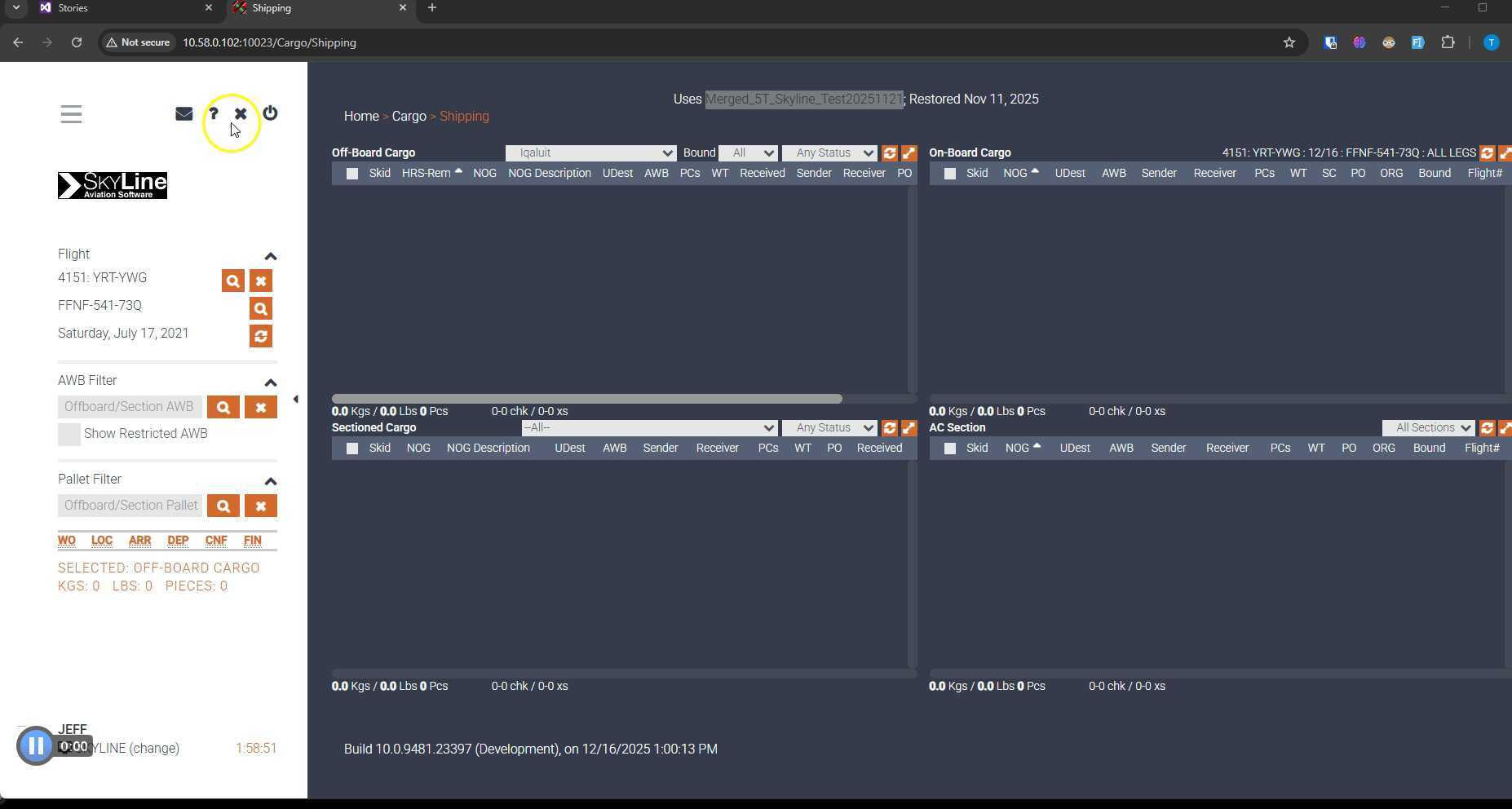The width and height of the screenshot is (1512, 809).
Task: Sort Off-Board Cargo by NOG Description
Action: 550,174
